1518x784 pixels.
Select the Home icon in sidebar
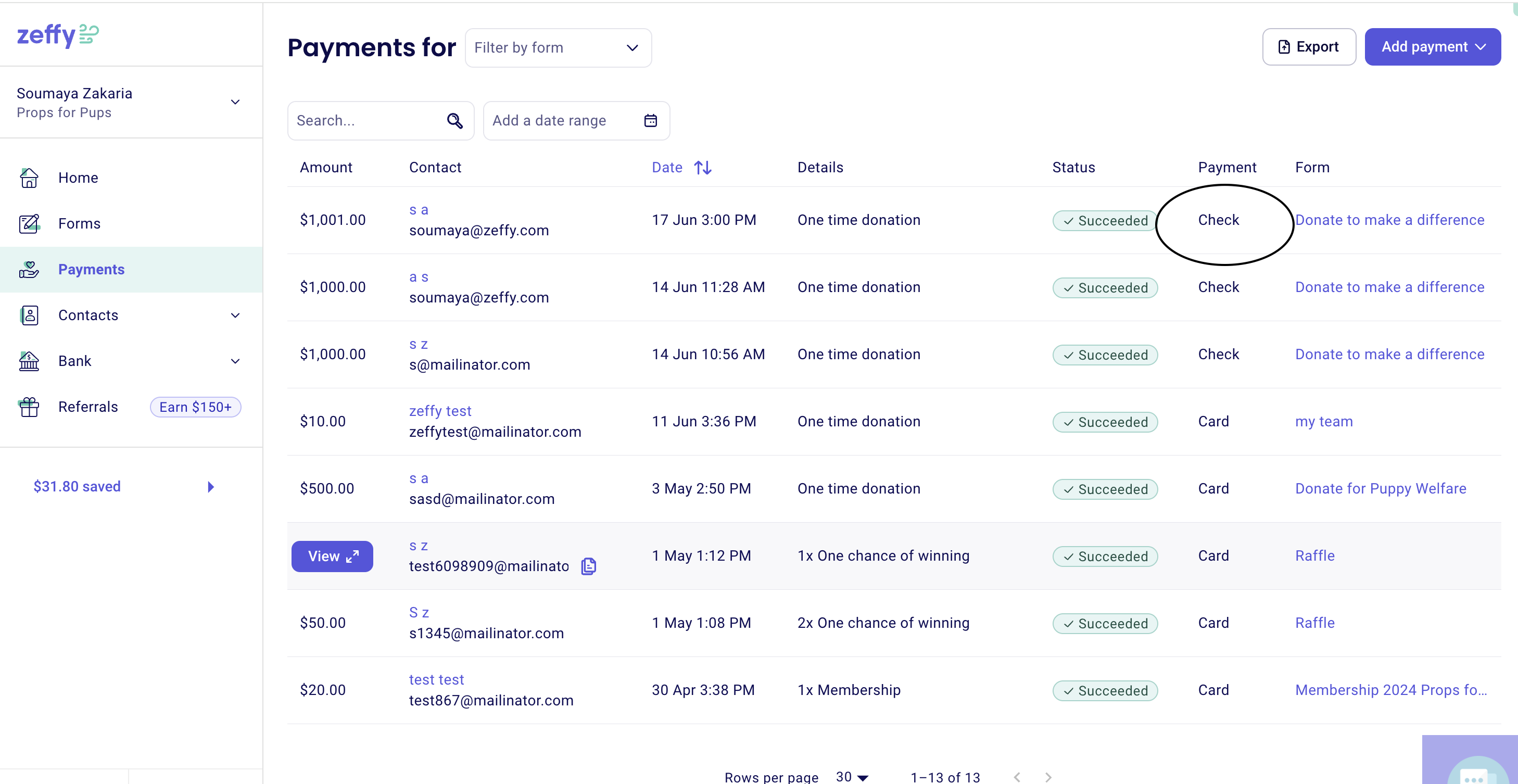coord(29,178)
